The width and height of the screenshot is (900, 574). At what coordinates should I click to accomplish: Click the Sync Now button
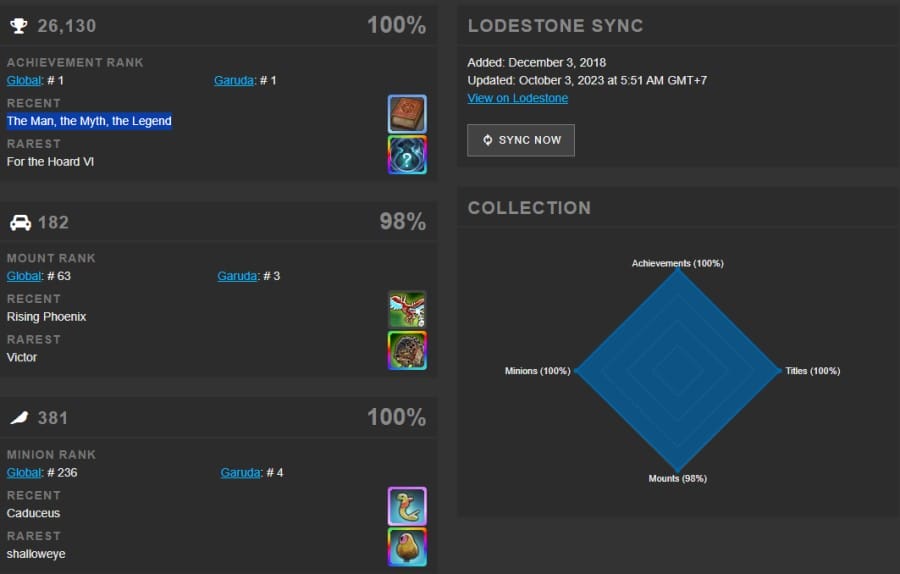pyautogui.click(x=521, y=140)
